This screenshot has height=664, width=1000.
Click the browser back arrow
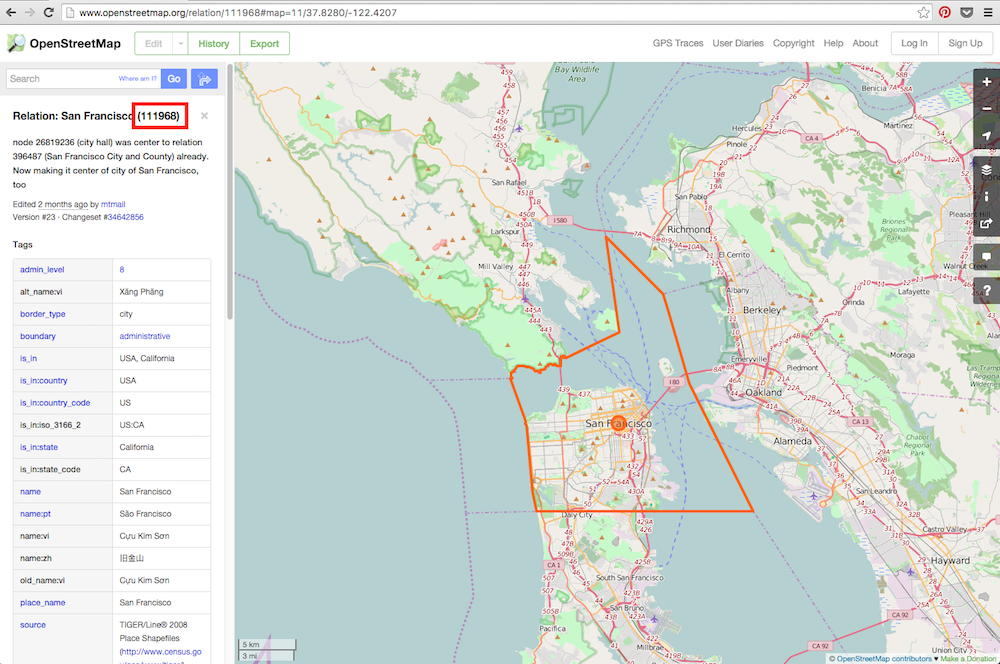(11, 12)
